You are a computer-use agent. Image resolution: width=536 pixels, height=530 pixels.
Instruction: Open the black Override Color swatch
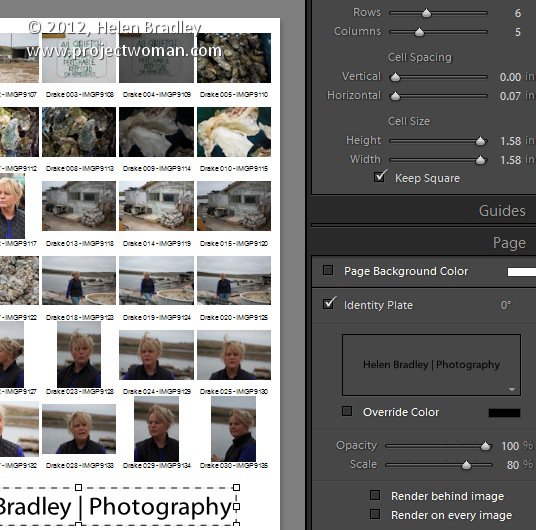(x=504, y=413)
